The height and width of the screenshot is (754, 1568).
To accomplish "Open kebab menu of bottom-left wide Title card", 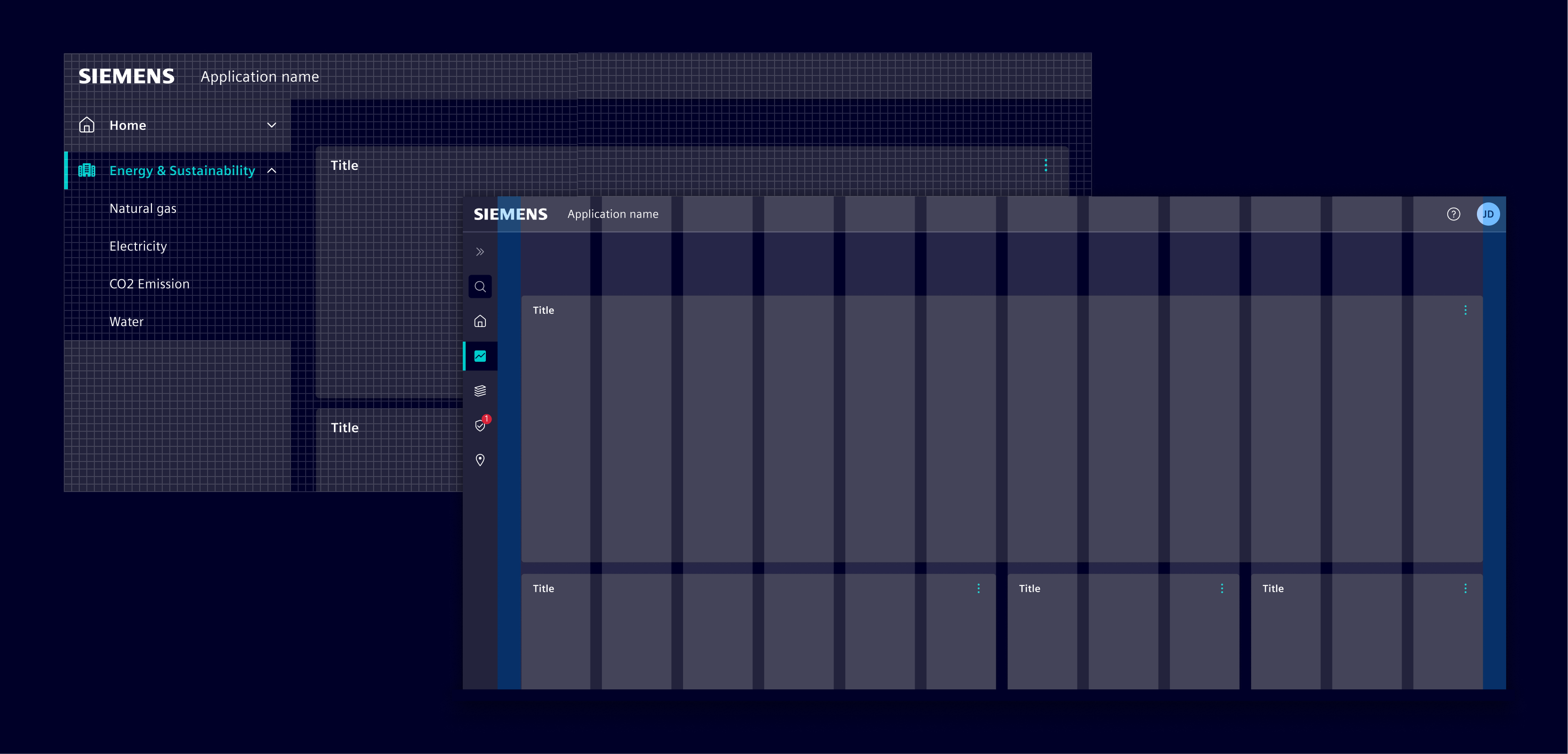I will (978, 588).
